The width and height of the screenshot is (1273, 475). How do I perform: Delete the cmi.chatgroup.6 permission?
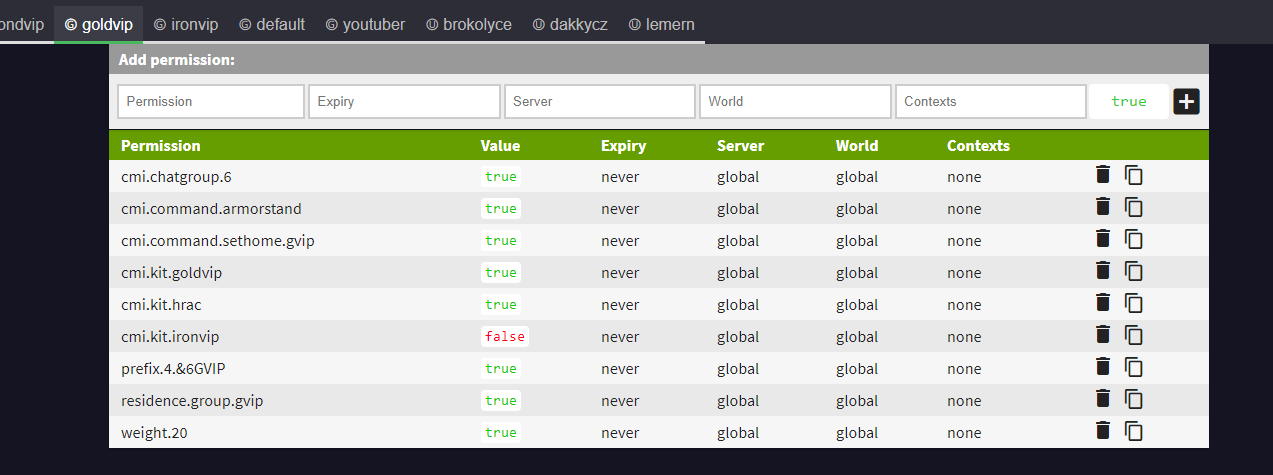click(1103, 175)
